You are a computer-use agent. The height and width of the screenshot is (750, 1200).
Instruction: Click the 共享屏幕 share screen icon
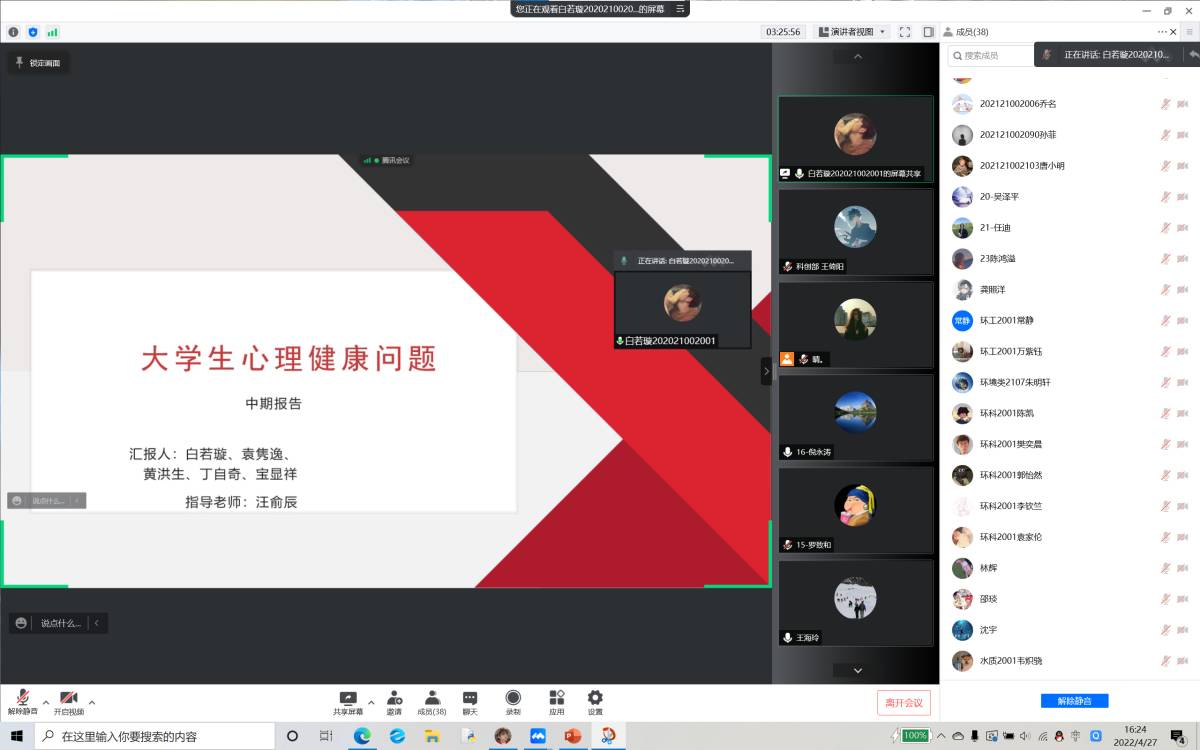[x=347, y=700]
